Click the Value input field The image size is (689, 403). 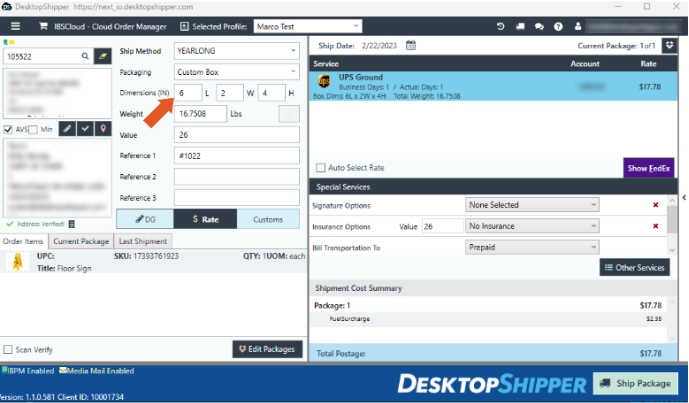coord(237,135)
